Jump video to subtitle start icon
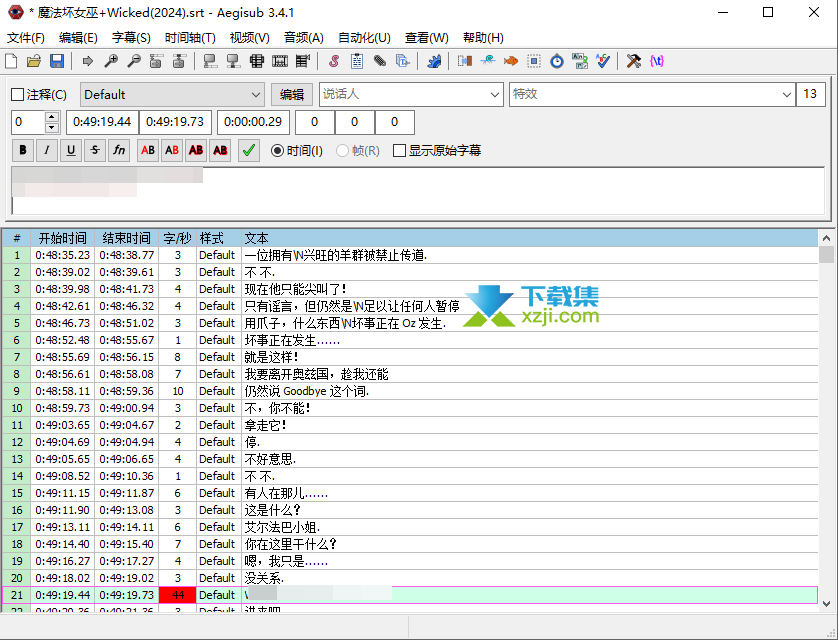 click(x=156, y=61)
